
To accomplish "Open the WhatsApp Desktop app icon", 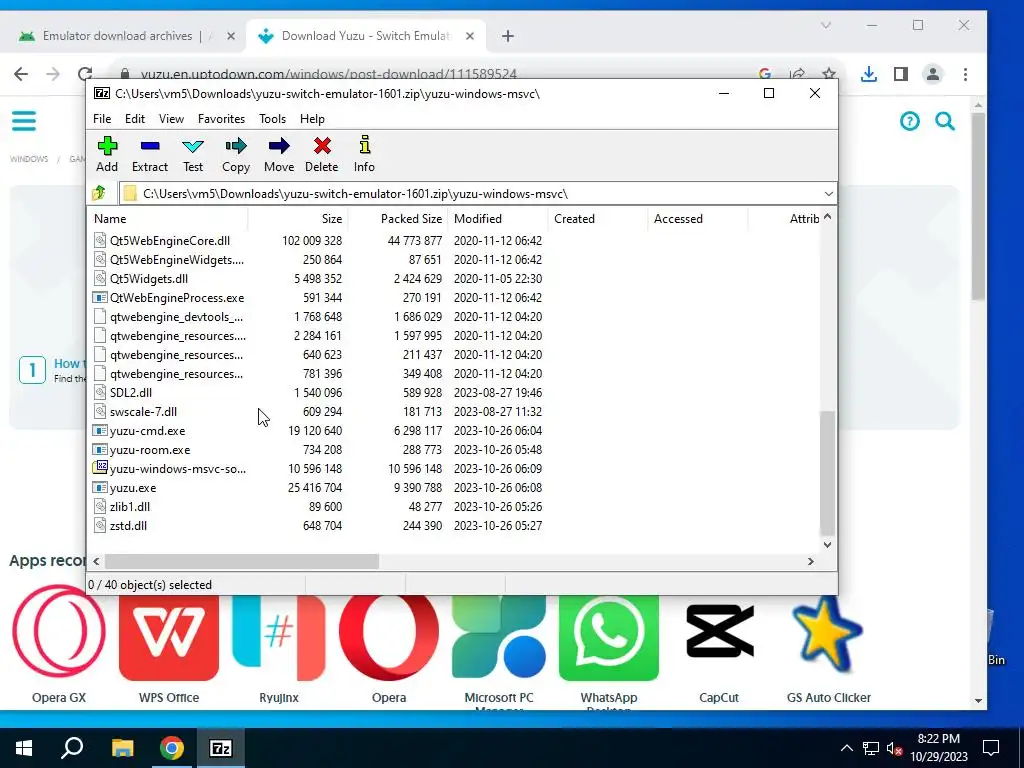I will pos(609,637).
